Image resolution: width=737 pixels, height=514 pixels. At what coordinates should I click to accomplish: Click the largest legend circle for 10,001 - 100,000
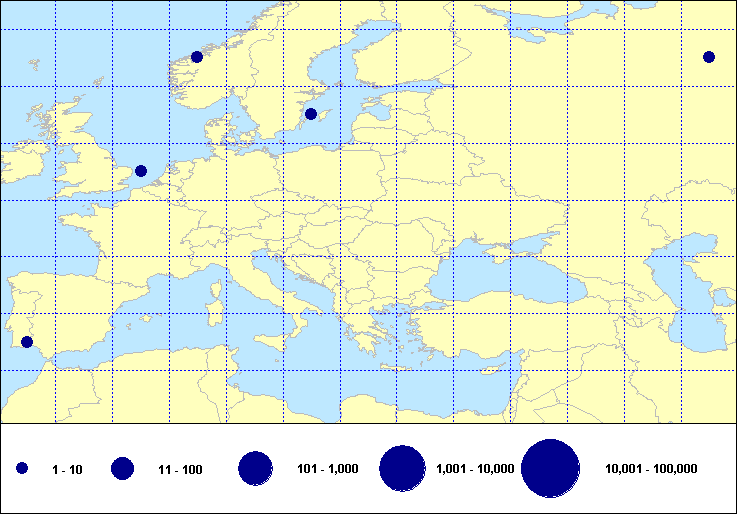pyautogui.click(x=551, y=469)
